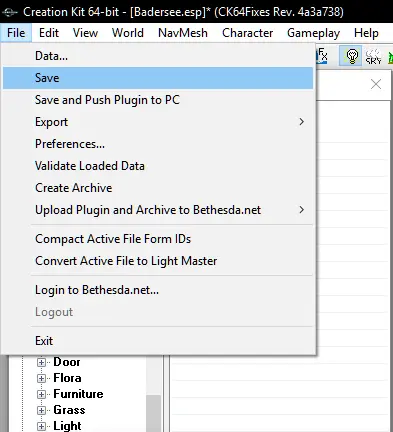Image resolution: width=393 pixels, height=432 pixels.
Task: Toggle the light bulb lighting icon
Action: [x=351, y=56]
